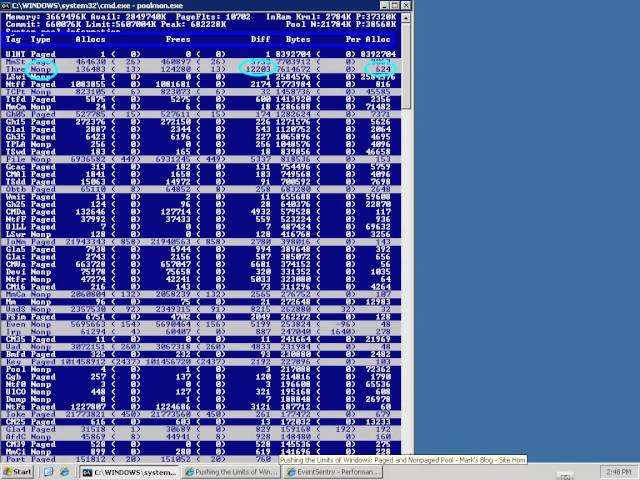
Task: Minimize the poolmon.exe cmd window
Action: click(384, 5)
